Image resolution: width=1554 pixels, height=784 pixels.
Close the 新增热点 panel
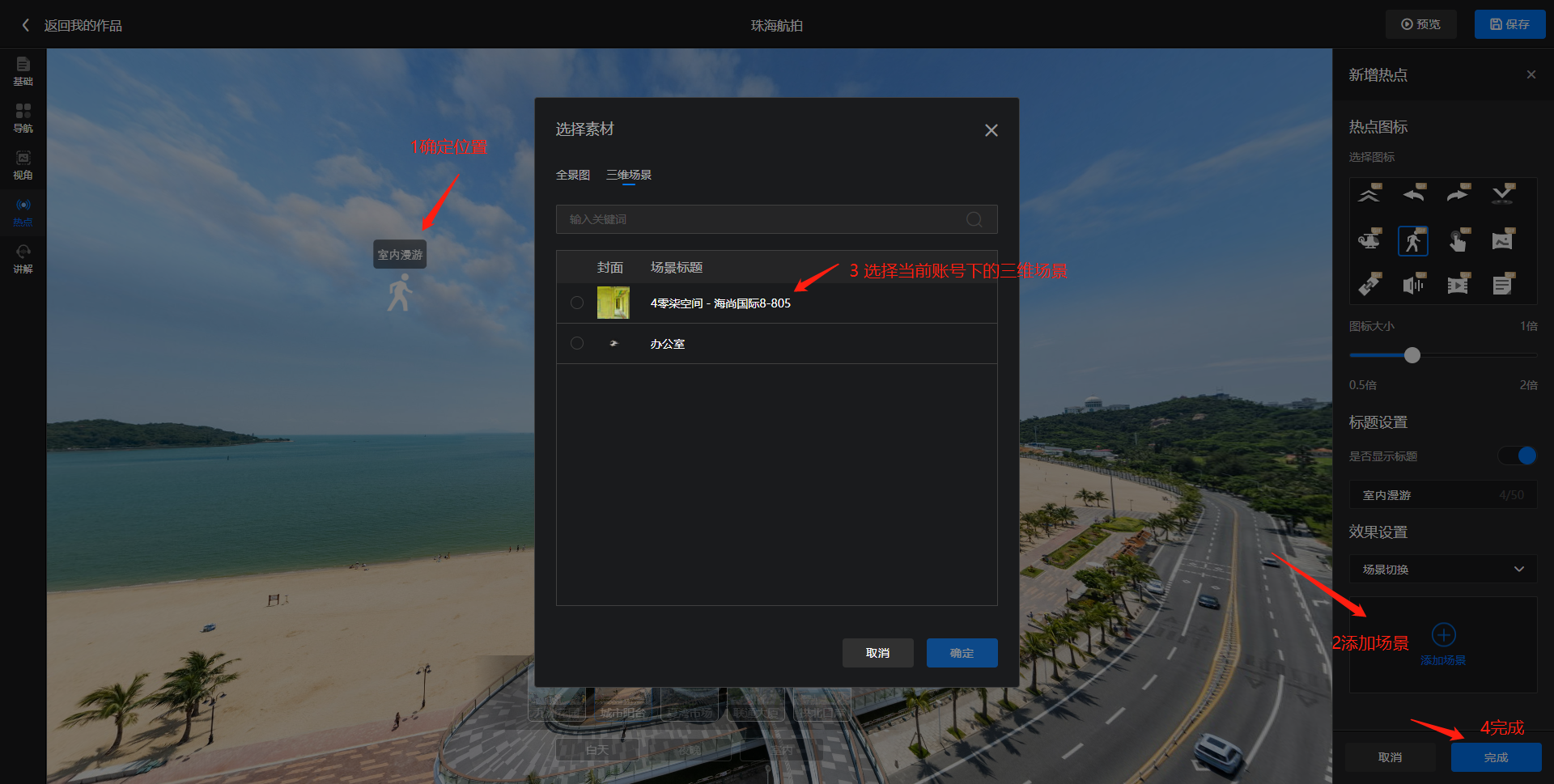click(1531, 74)
